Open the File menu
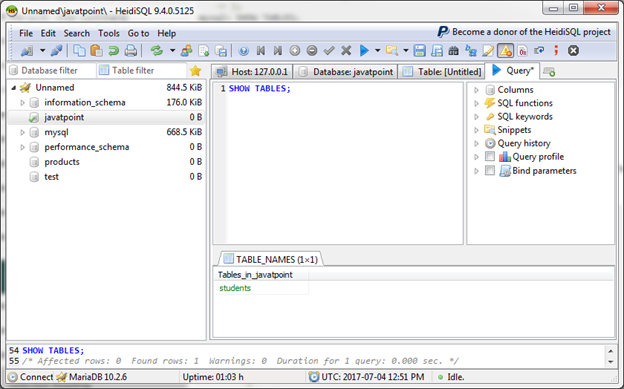This screenshot has height=389, width=624. tap(26, 33)
